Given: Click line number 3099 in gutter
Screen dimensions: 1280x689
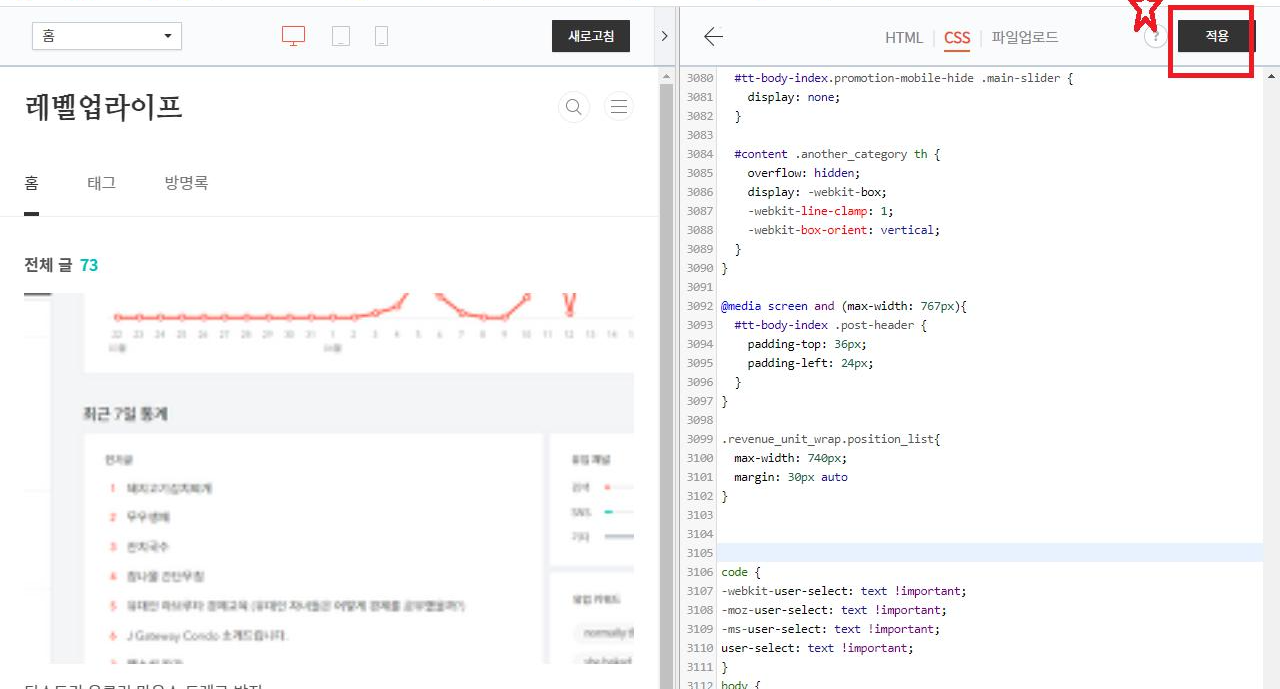Looking at the screenshot, I should coord(700,439).
